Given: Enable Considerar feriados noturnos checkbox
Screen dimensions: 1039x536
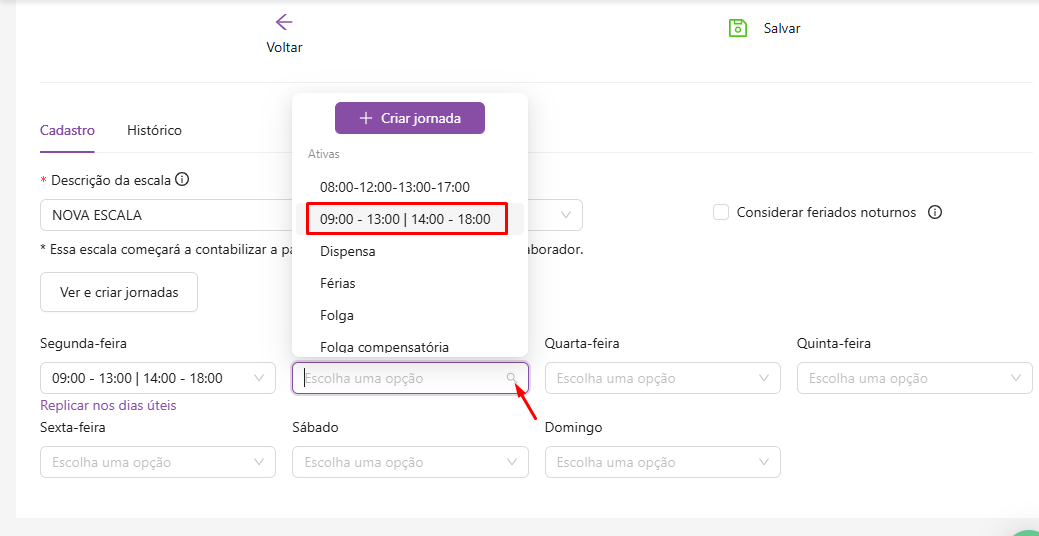Looking at the screenshot, I should pyautogui.click(x=721, y=212).
